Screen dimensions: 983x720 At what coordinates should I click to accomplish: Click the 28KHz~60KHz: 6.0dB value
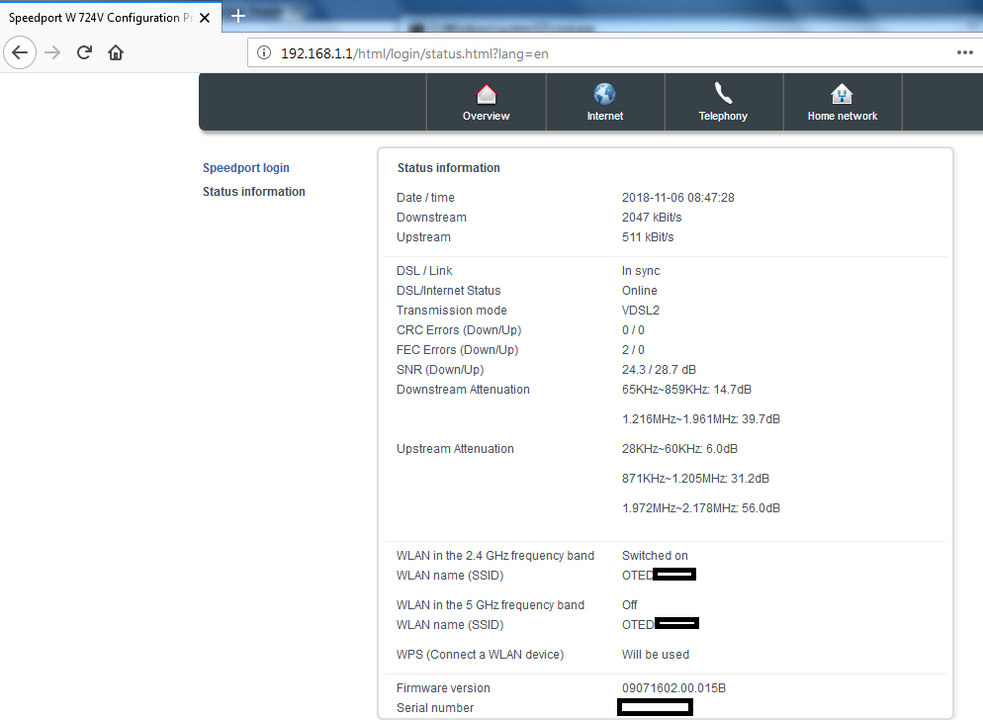click(x=680, y=449)
